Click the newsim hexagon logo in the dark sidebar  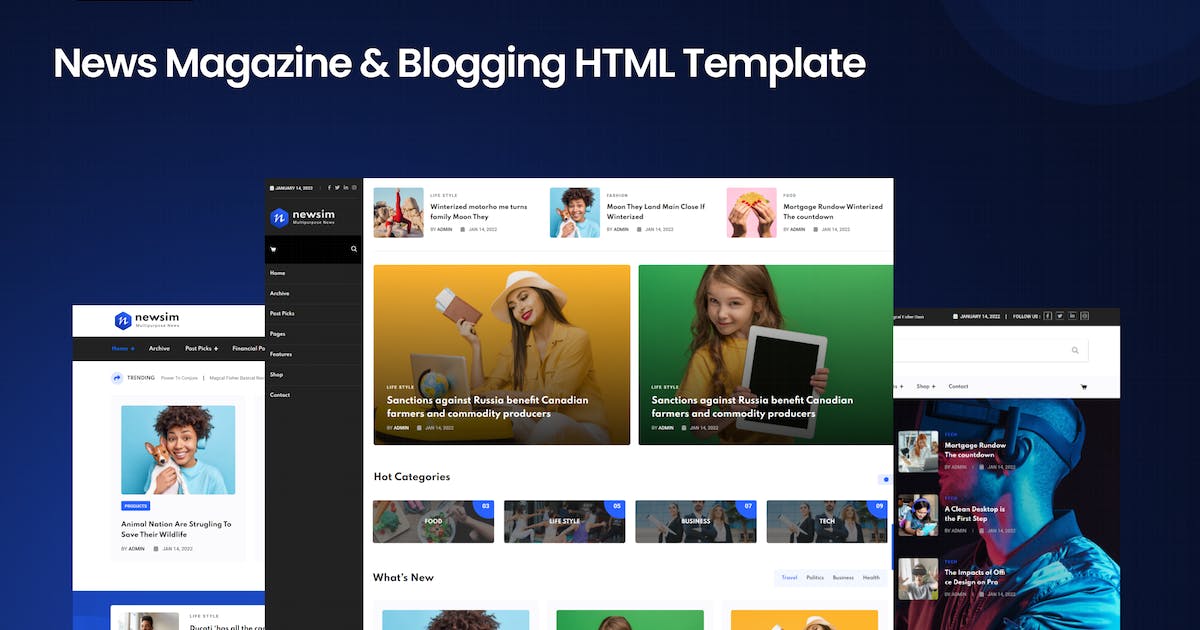point(280,217)
